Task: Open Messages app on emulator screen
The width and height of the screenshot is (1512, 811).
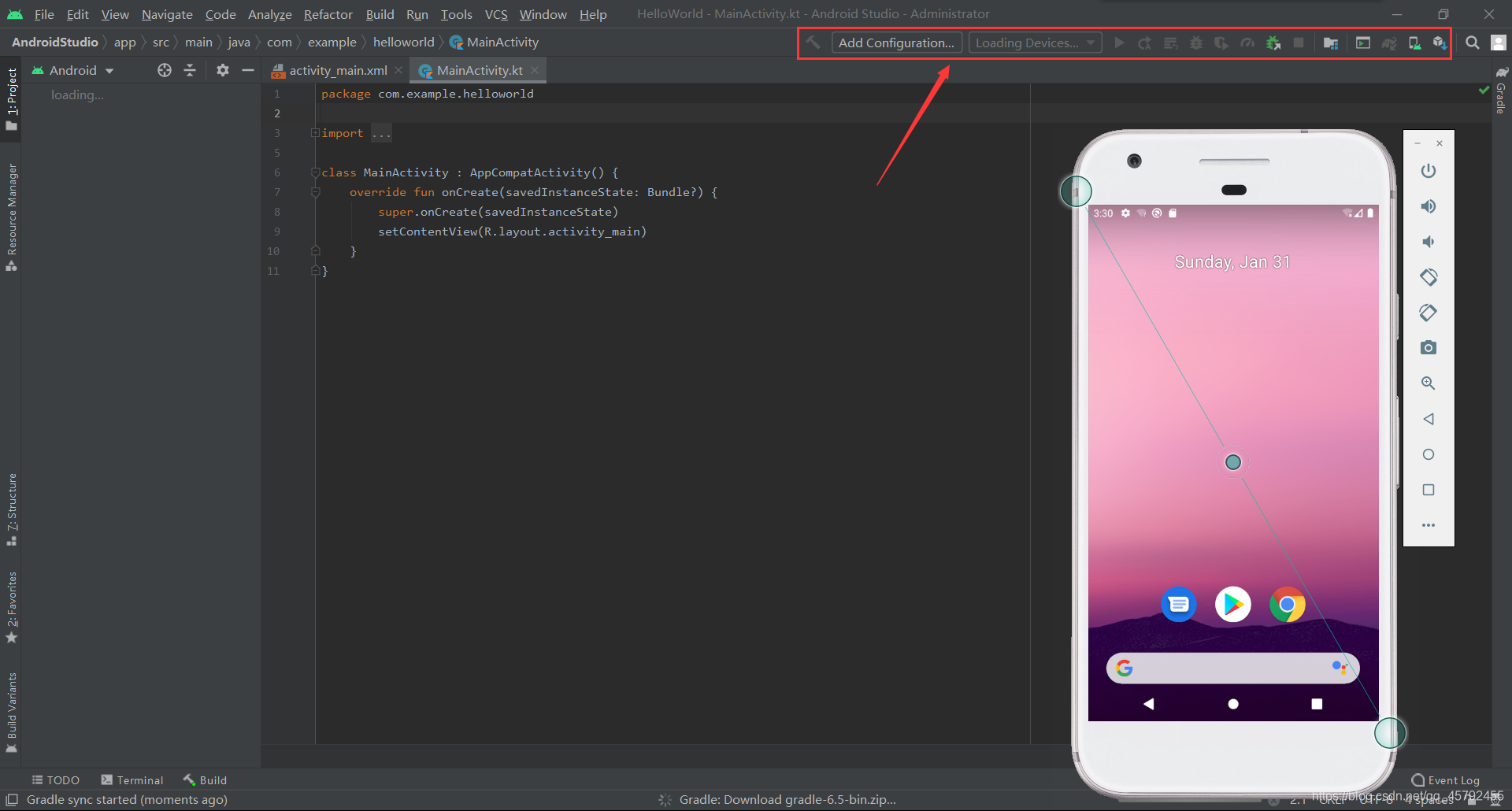Action: (x=1179, y=605)
